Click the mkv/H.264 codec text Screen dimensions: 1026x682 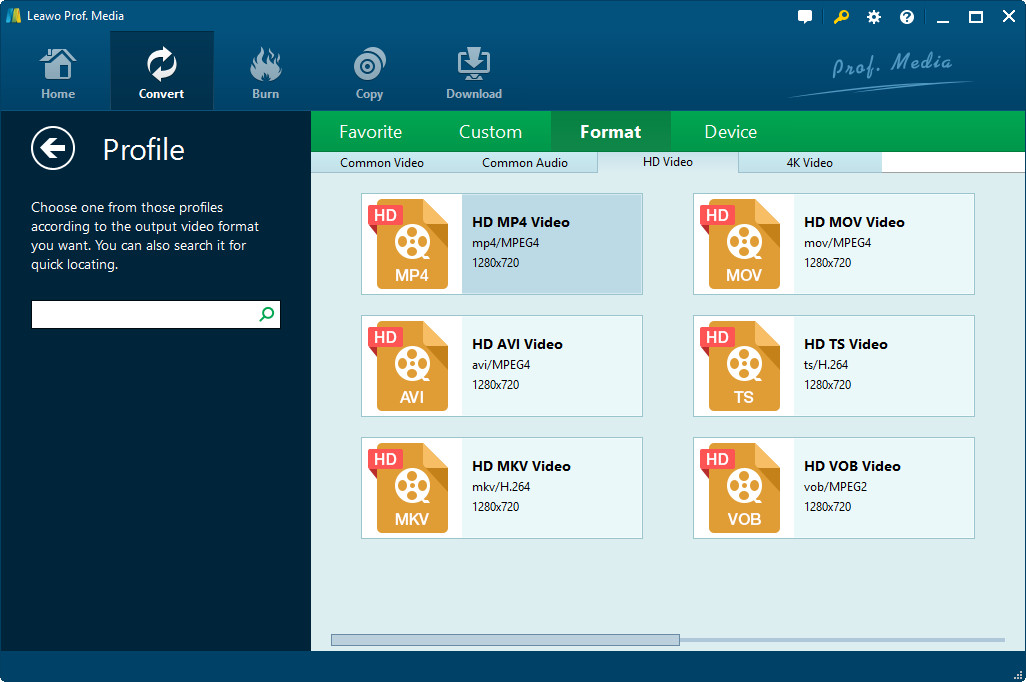point(501,487)
